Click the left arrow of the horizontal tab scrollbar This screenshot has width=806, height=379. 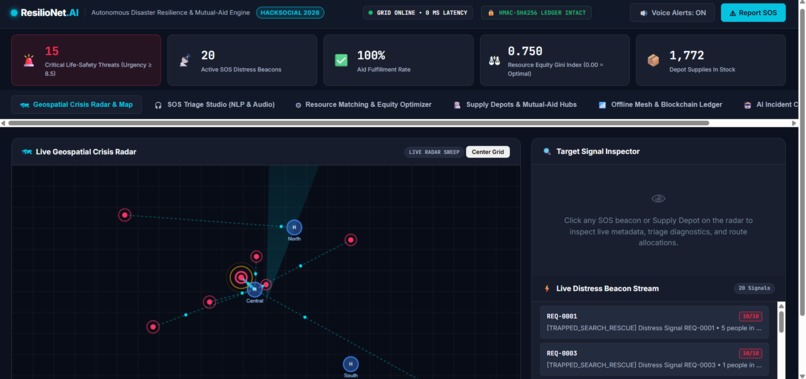(x=3, y=123)
